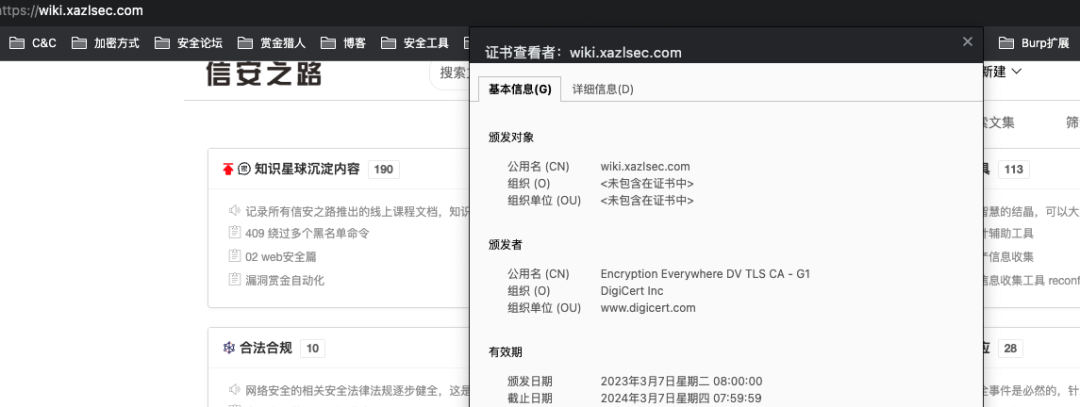Image resolution: width=1080 pixels, height=407 pixels.
Task: Click the speaker icon in 知识星球沉淀内容 description
Action: (235, 211)
